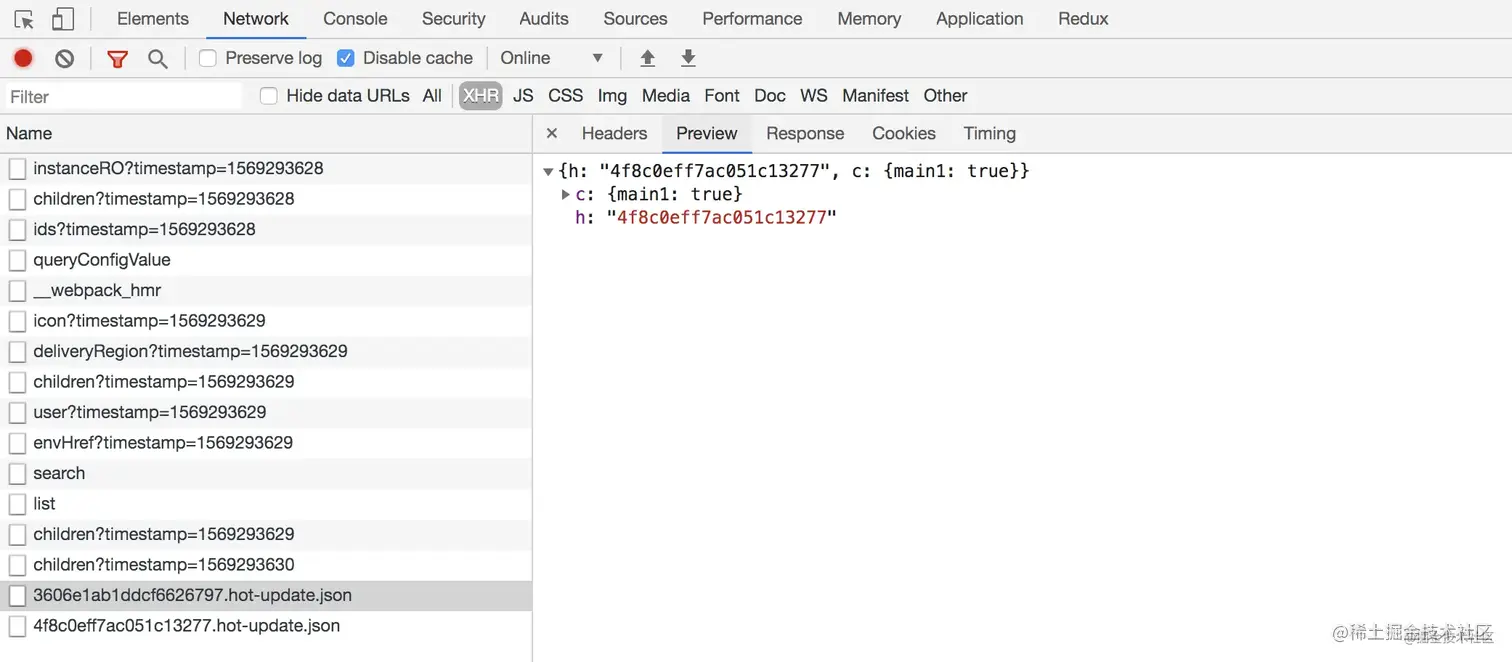Image resolution: width=1512 pixels, height=662 pixels.
Task: Filter requests by Font type
Action: (x=722, y=96)
